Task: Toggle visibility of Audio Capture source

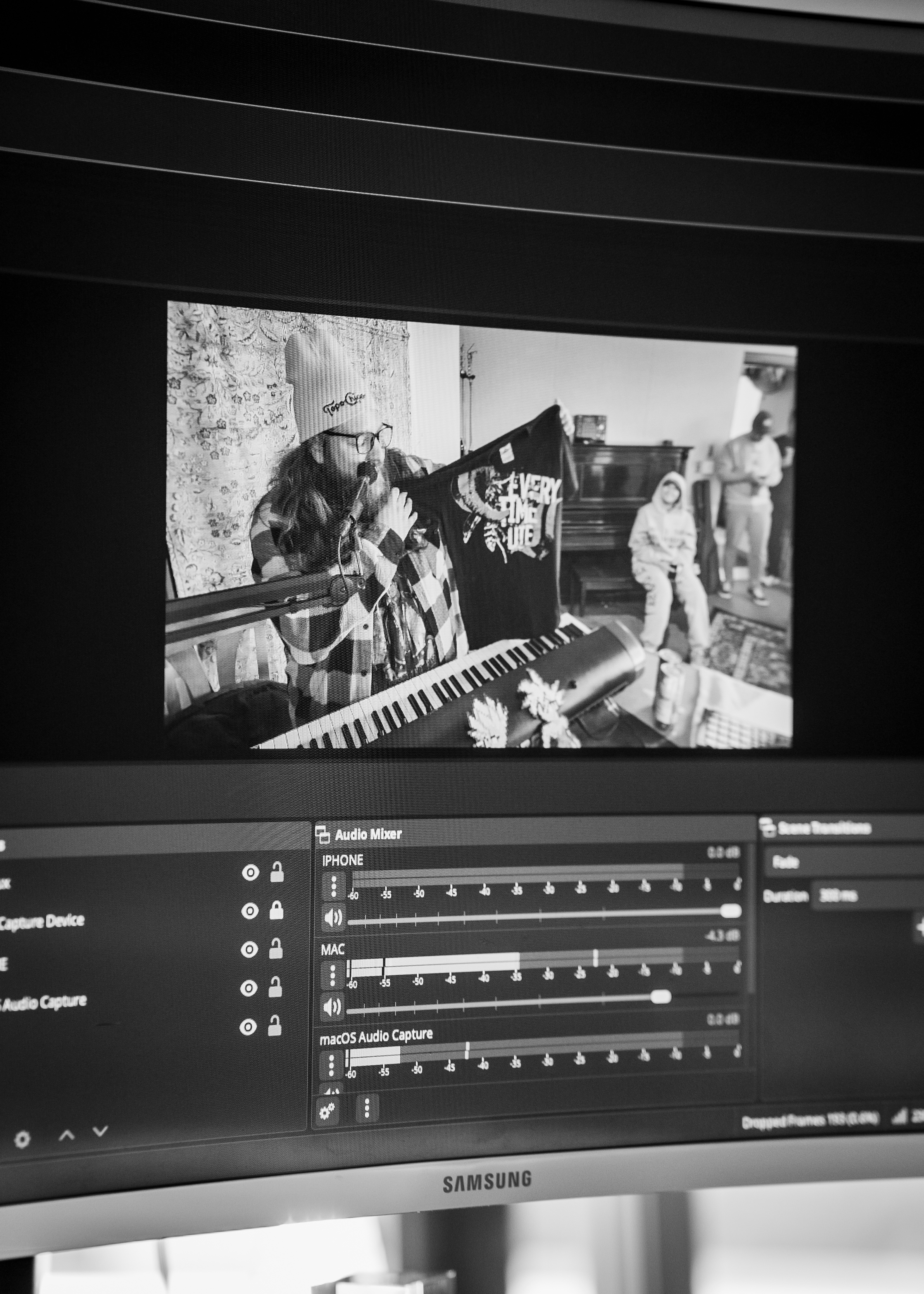Action: 249,989
